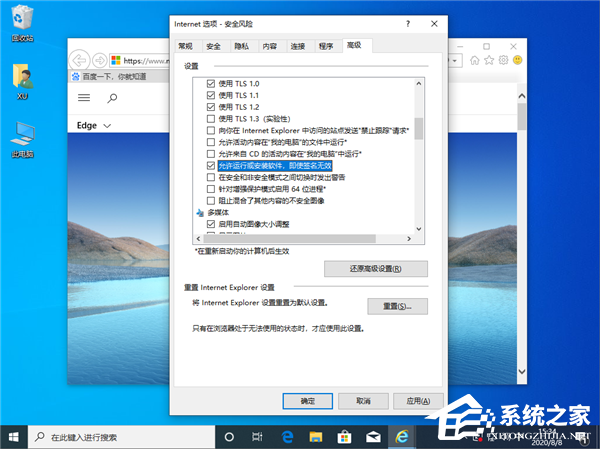Click the OK (确定) button
The width and height of the screenshot is (600, 449).
click(x=308, y=401)
